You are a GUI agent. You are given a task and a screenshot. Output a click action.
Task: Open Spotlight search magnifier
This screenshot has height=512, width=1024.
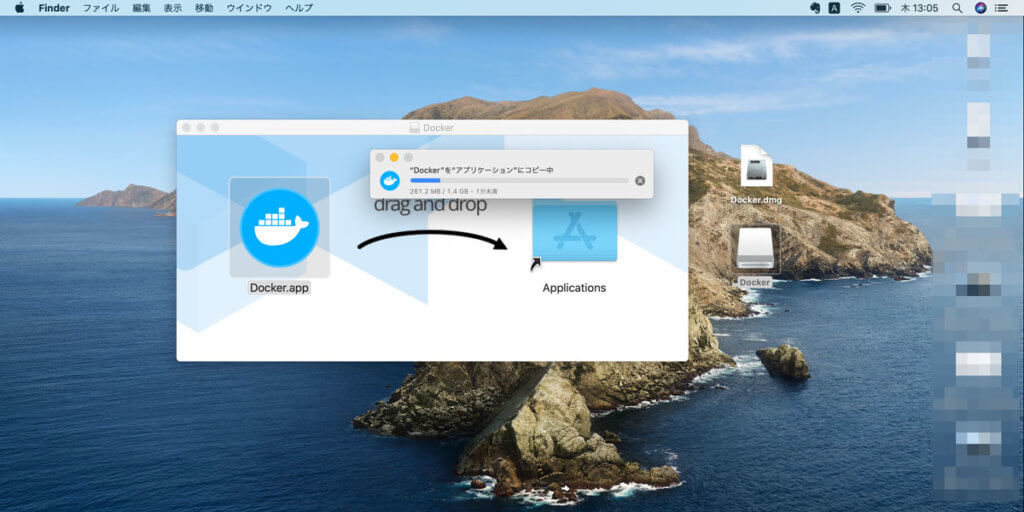[x=957, y=8]
